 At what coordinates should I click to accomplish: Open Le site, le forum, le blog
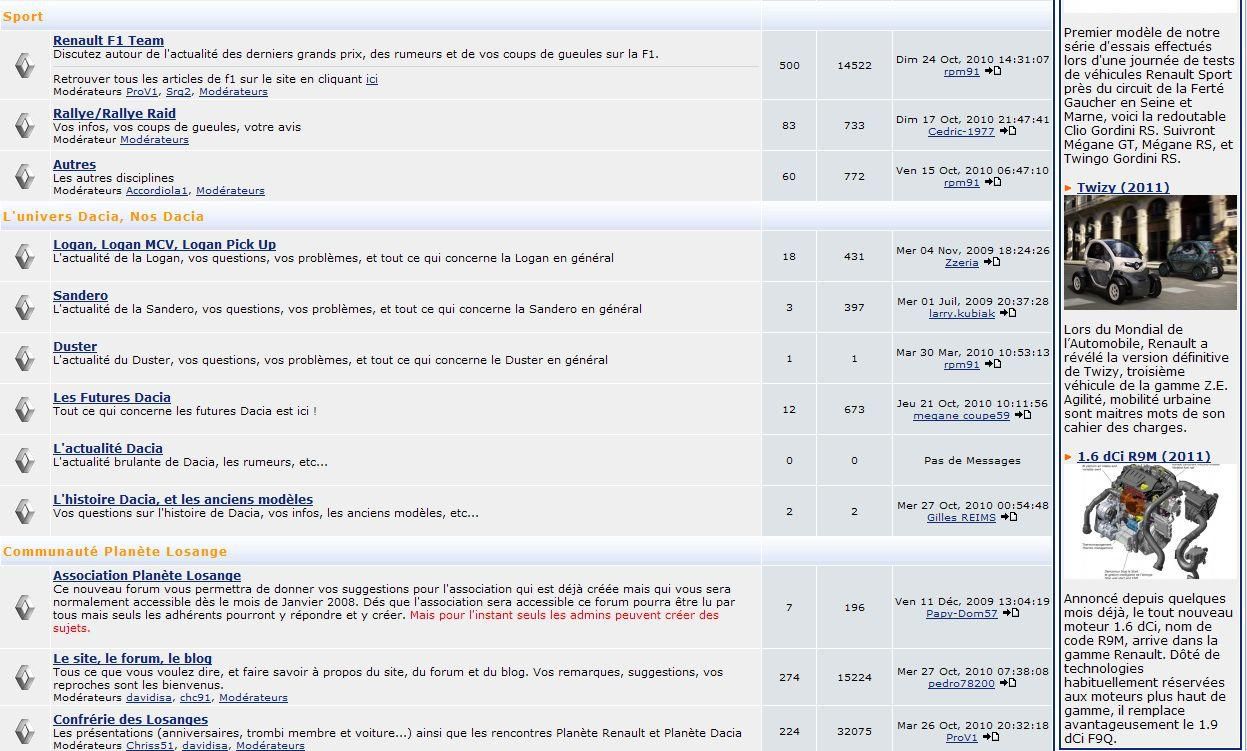(x=132, y=659)
